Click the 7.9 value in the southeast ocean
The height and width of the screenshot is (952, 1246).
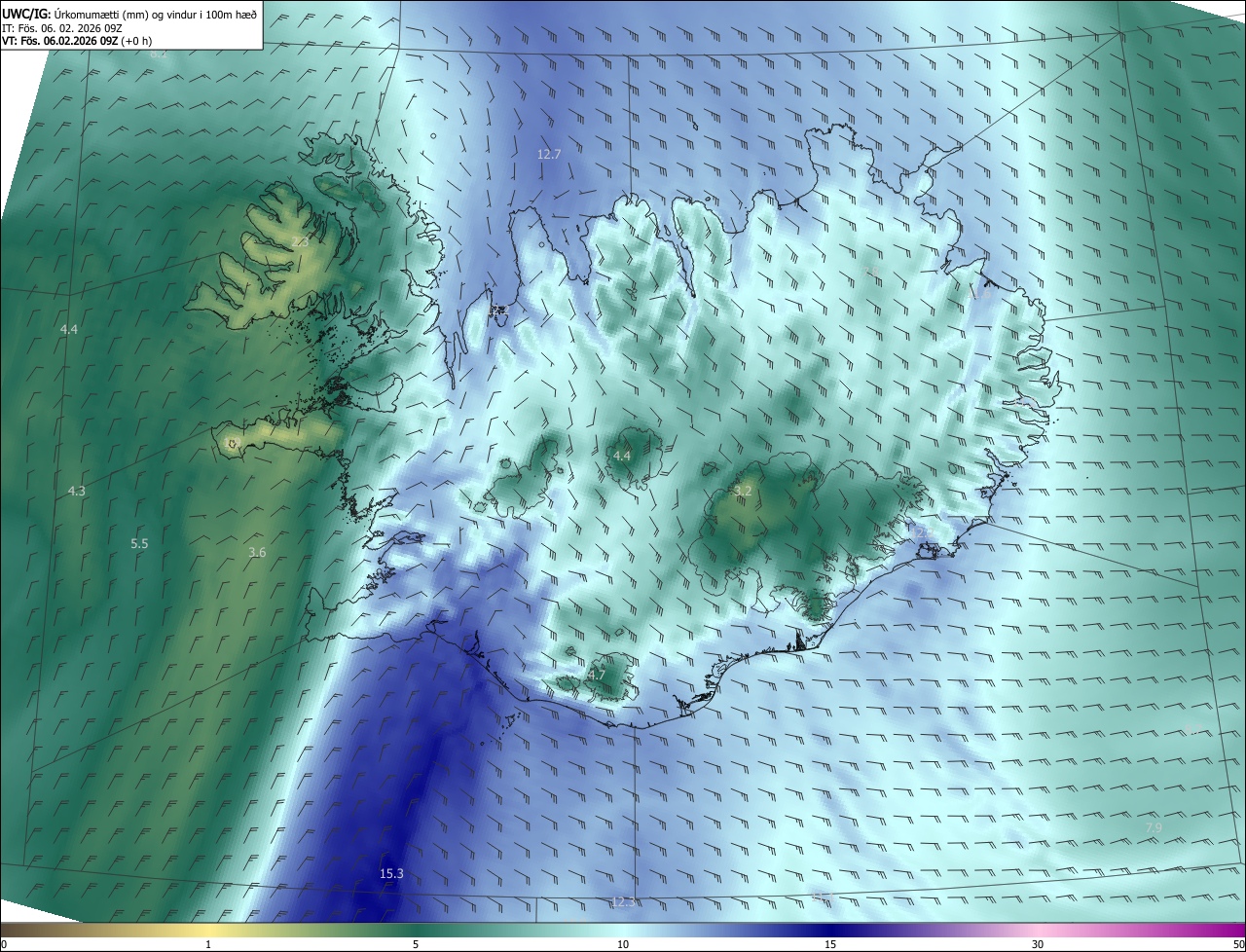(x=1154, y=827)
